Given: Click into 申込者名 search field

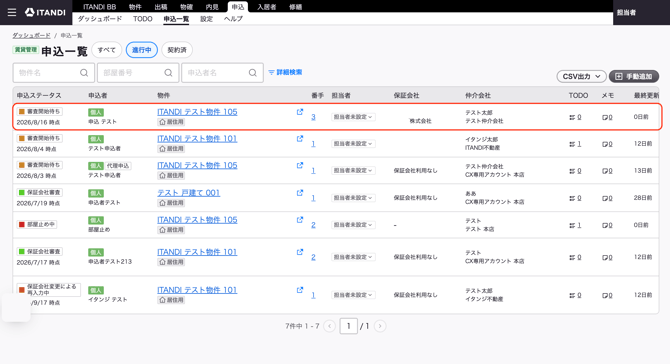Looking at the screenshot, I should point(222,73).
